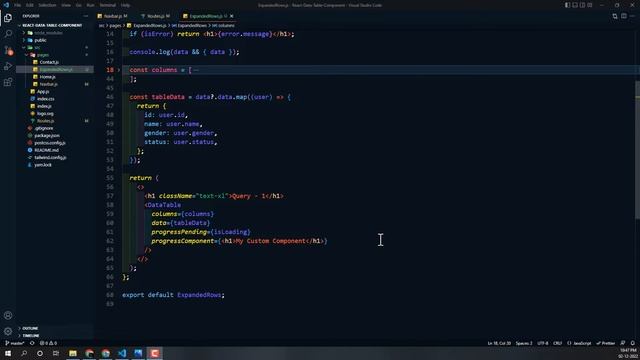Open postcss.config.js file
The height and width of the screenshot is (360, 640).
pyautogui.click(x=49, y=143)
